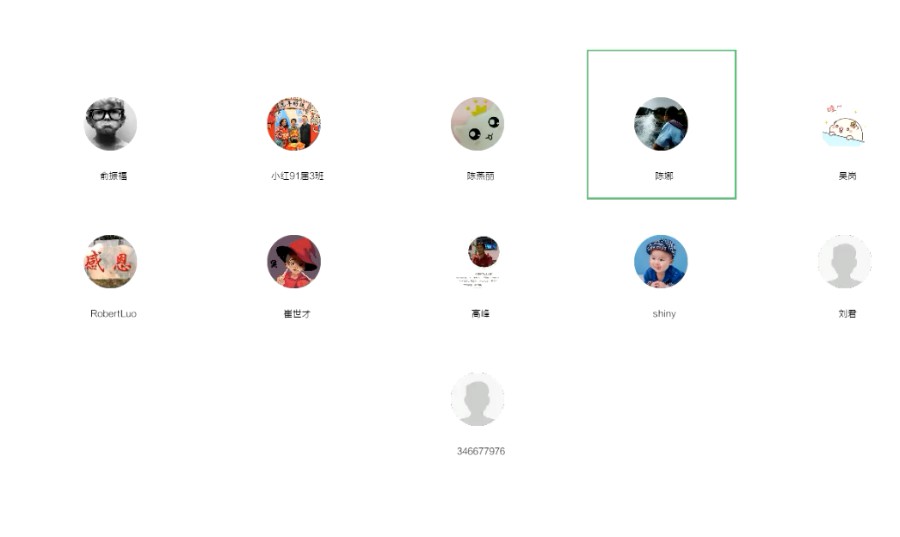Image resolution: width=900 pixels, height=537 pixels.
Task: Click the name under the glasses boy avatar
Action: pos(114,176)
